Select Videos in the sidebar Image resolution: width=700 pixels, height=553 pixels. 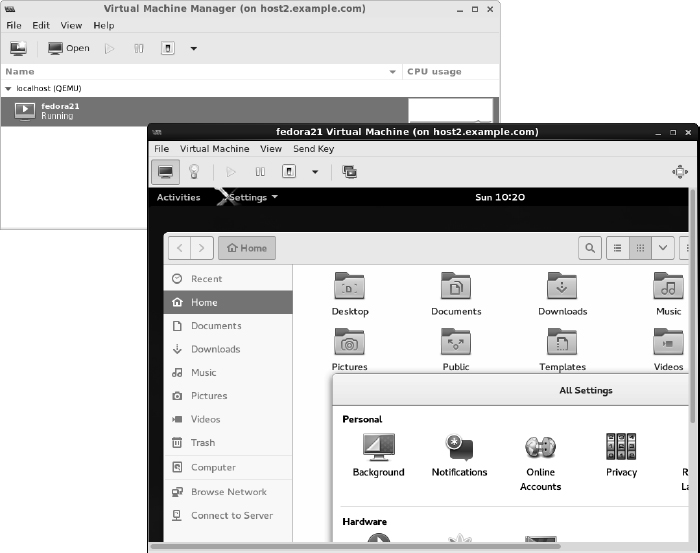point(228,419)
